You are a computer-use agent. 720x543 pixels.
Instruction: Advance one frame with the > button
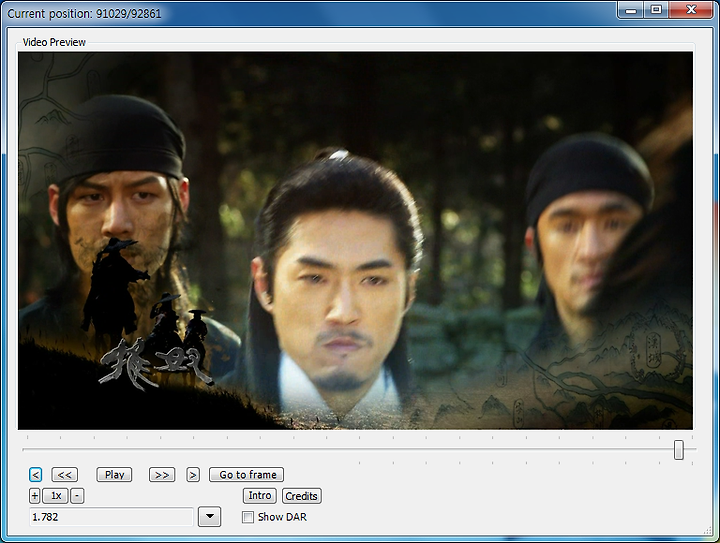[x=193, y=475]
